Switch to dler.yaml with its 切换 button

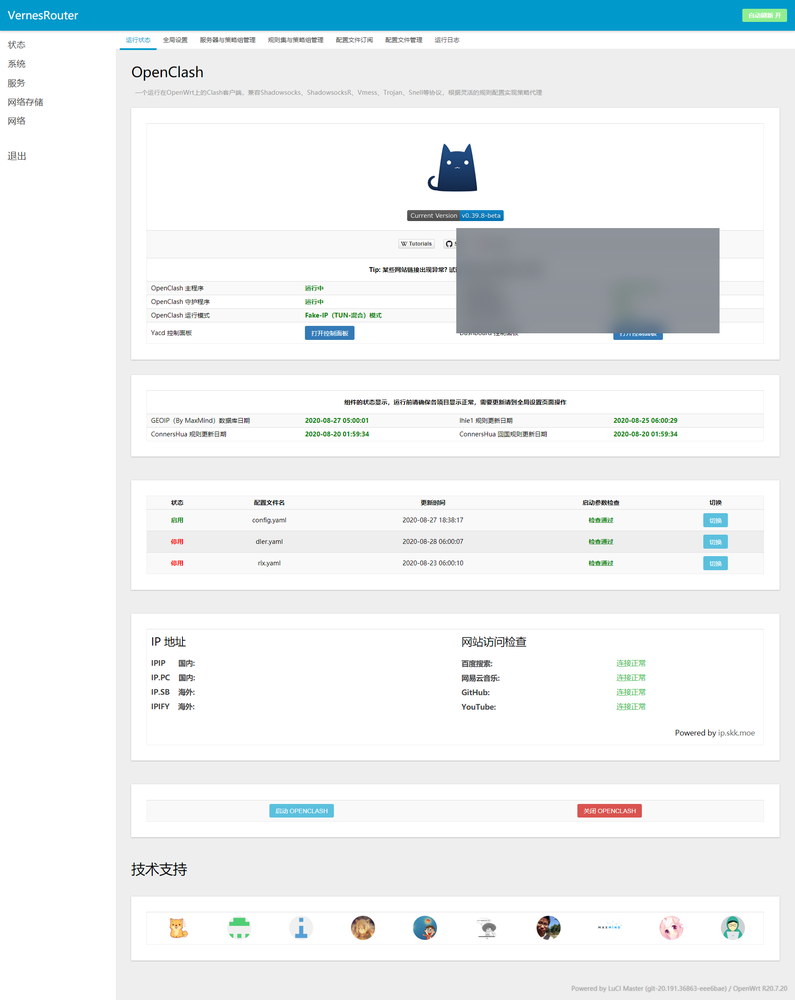715,542
